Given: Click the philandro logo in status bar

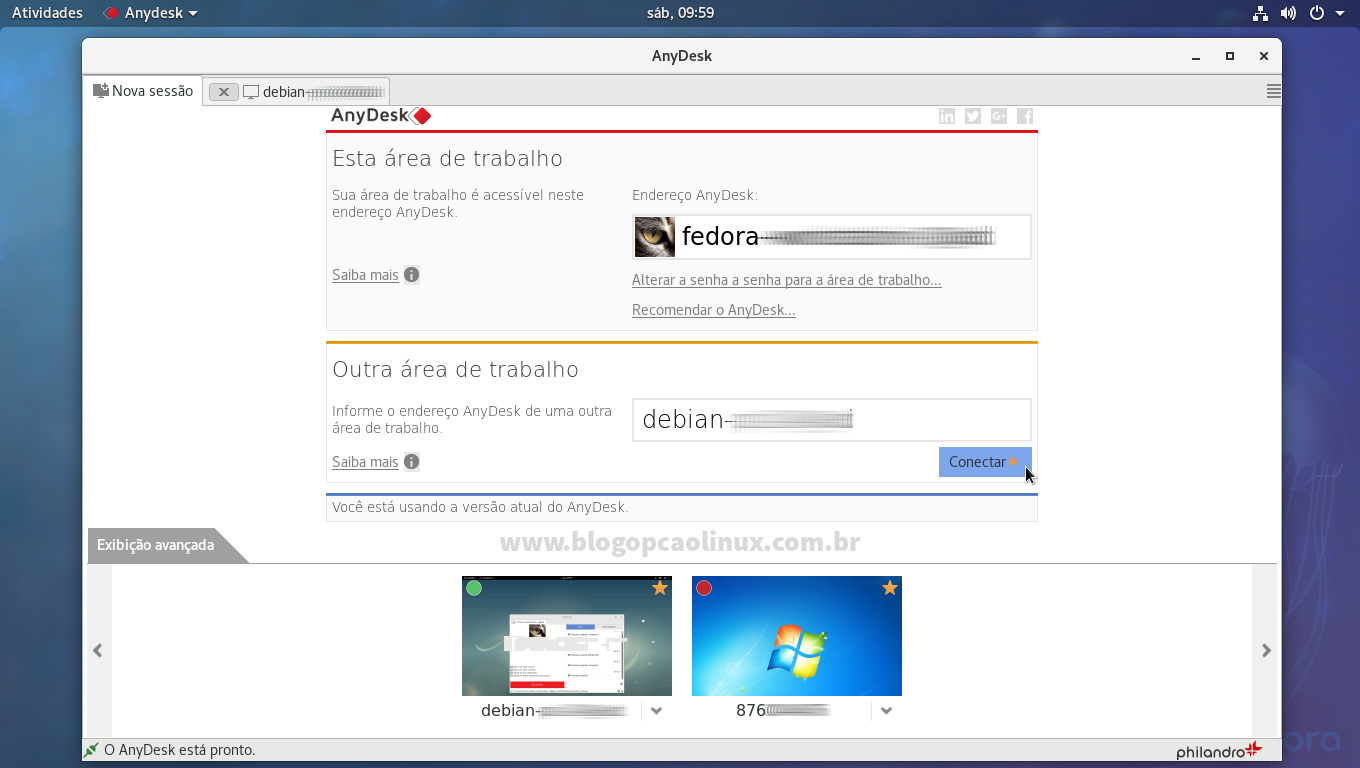Looking at the screenshot, I should [1219, 750].
